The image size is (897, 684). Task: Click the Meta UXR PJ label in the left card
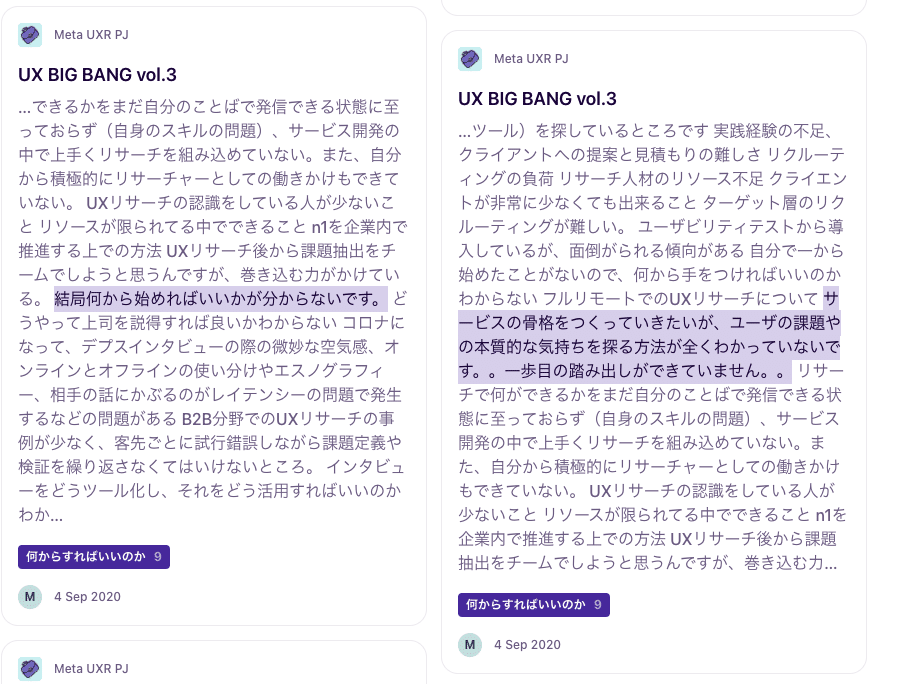click(92, 35)
